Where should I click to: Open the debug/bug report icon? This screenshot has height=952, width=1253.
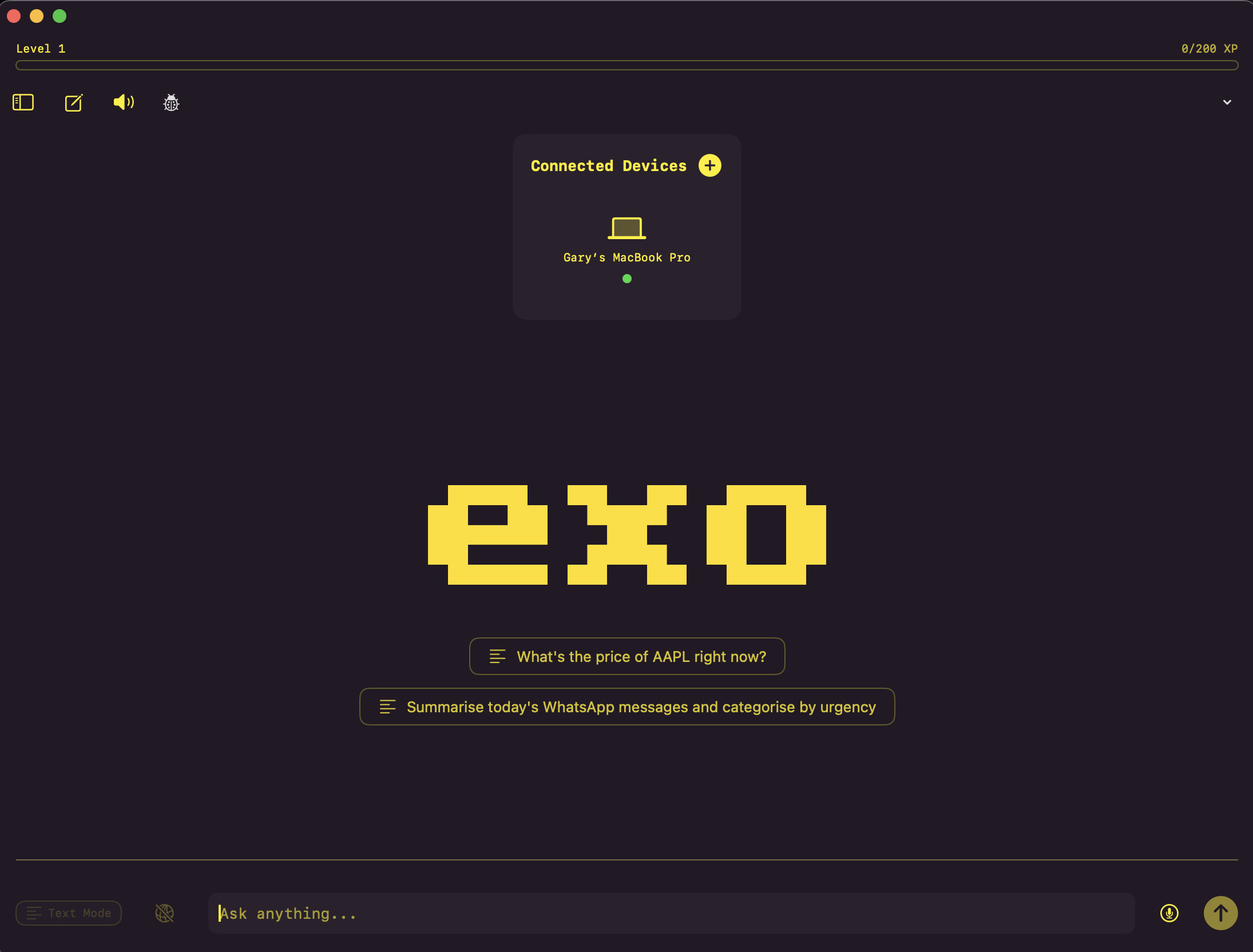coord(172,101)
